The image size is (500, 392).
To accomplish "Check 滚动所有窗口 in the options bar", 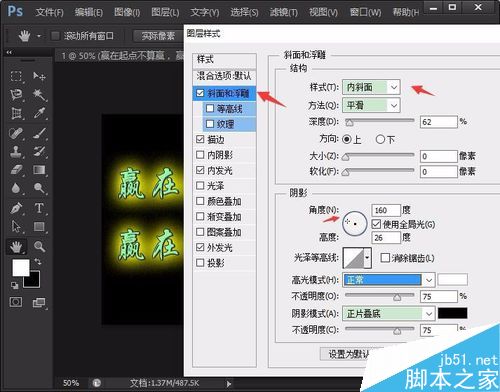I will pyautogui.click(x=55, y=36).
